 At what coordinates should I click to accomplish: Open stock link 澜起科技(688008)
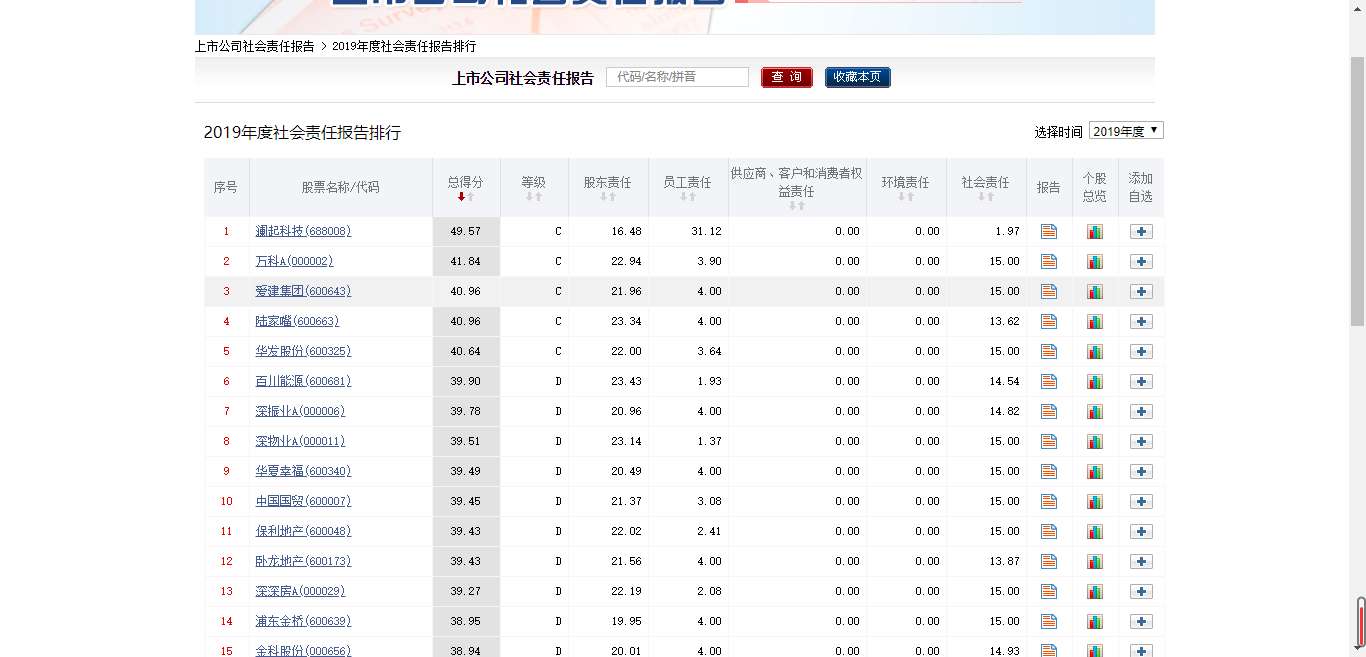pyautogui.click(x=303, y=231)
